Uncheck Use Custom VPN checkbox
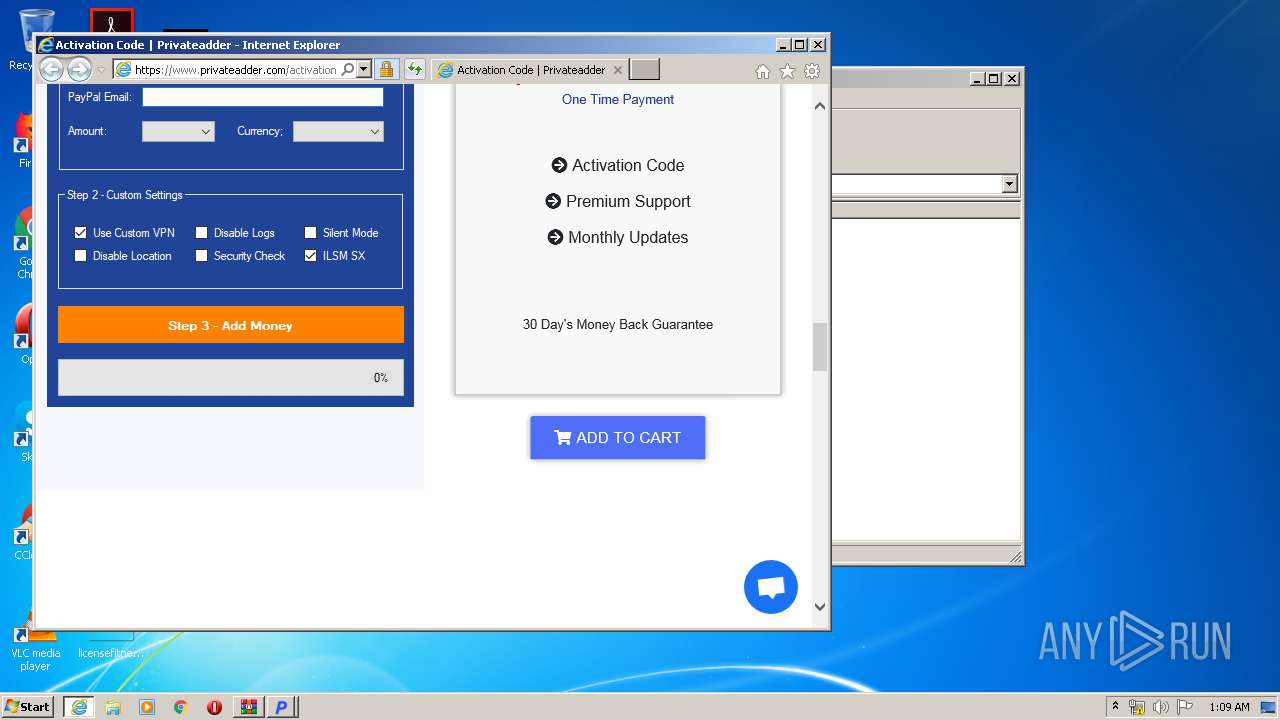The width and height of the screenshot is (1280, 720). click(81, 232)
